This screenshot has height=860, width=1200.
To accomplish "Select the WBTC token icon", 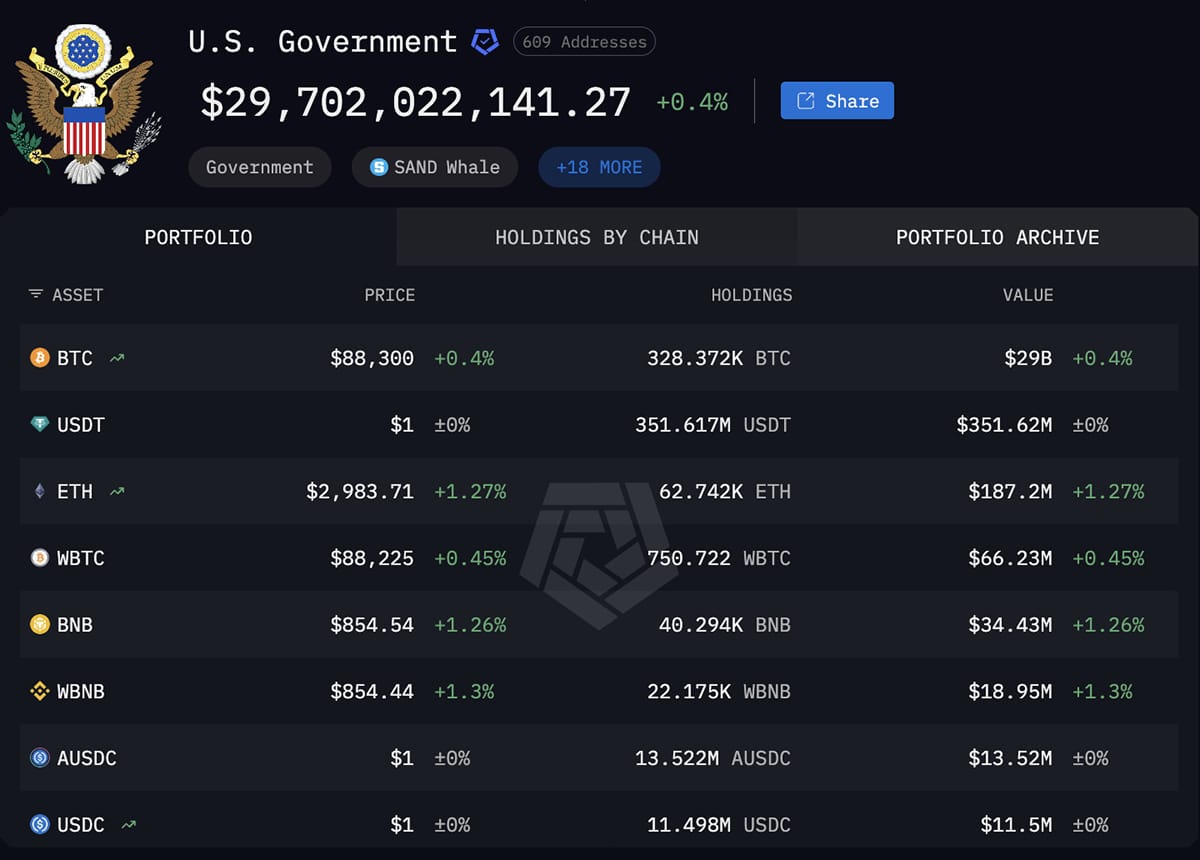I will (40, 558).
